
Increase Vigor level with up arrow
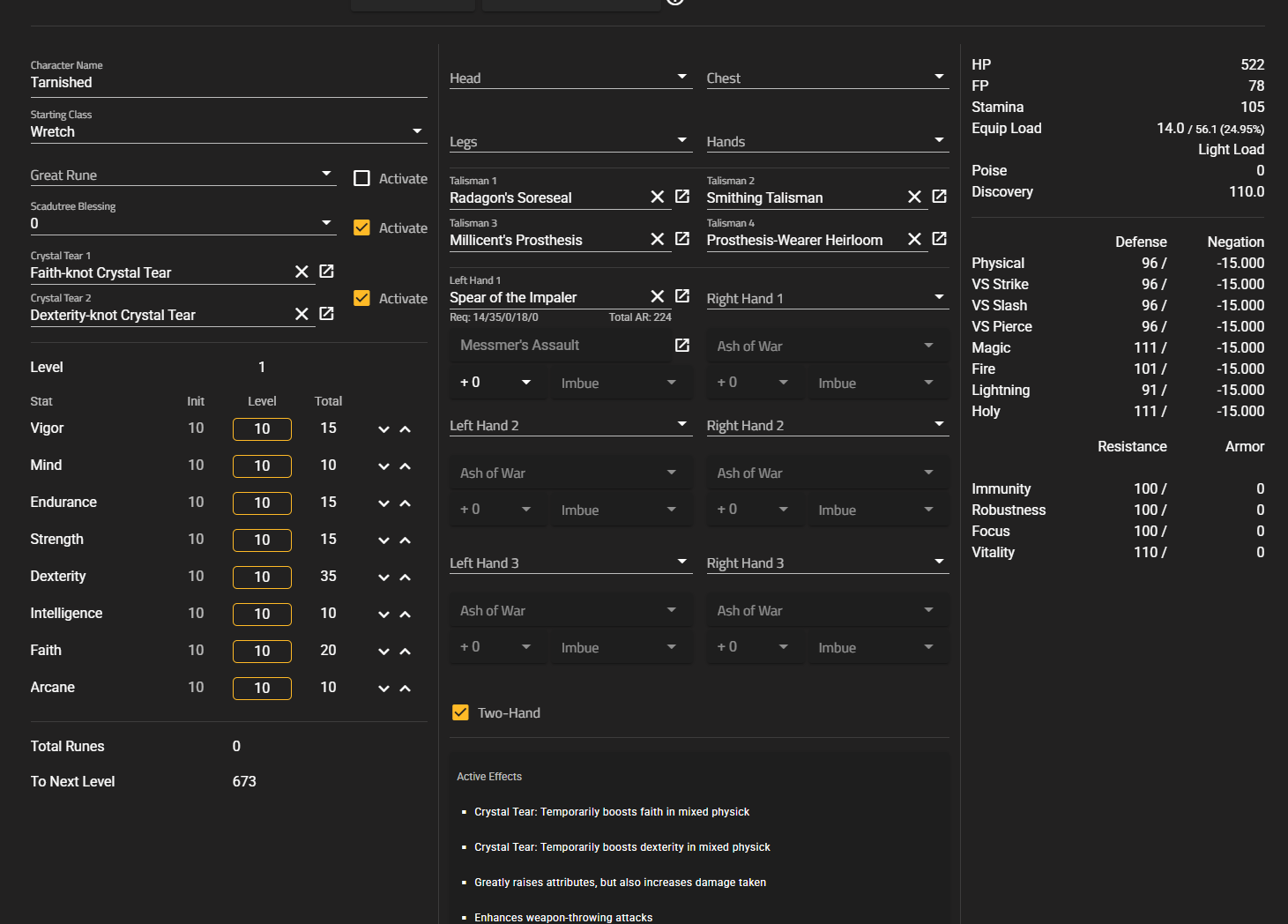tap(406, 429)
